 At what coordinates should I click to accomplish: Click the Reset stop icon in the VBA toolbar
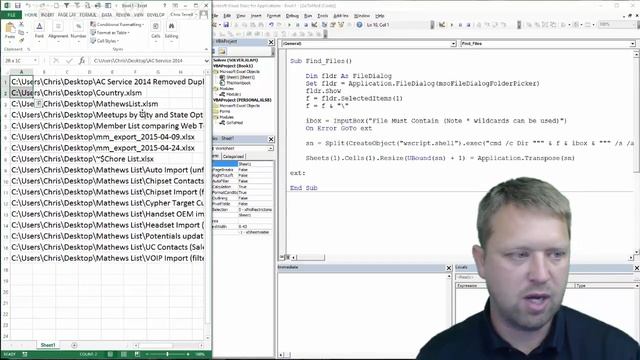(306, 25)
